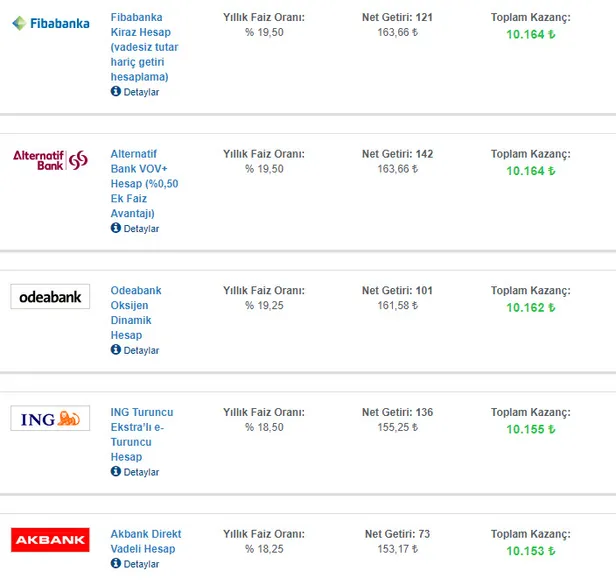Click the Akbank red logo

pos(50,540)
